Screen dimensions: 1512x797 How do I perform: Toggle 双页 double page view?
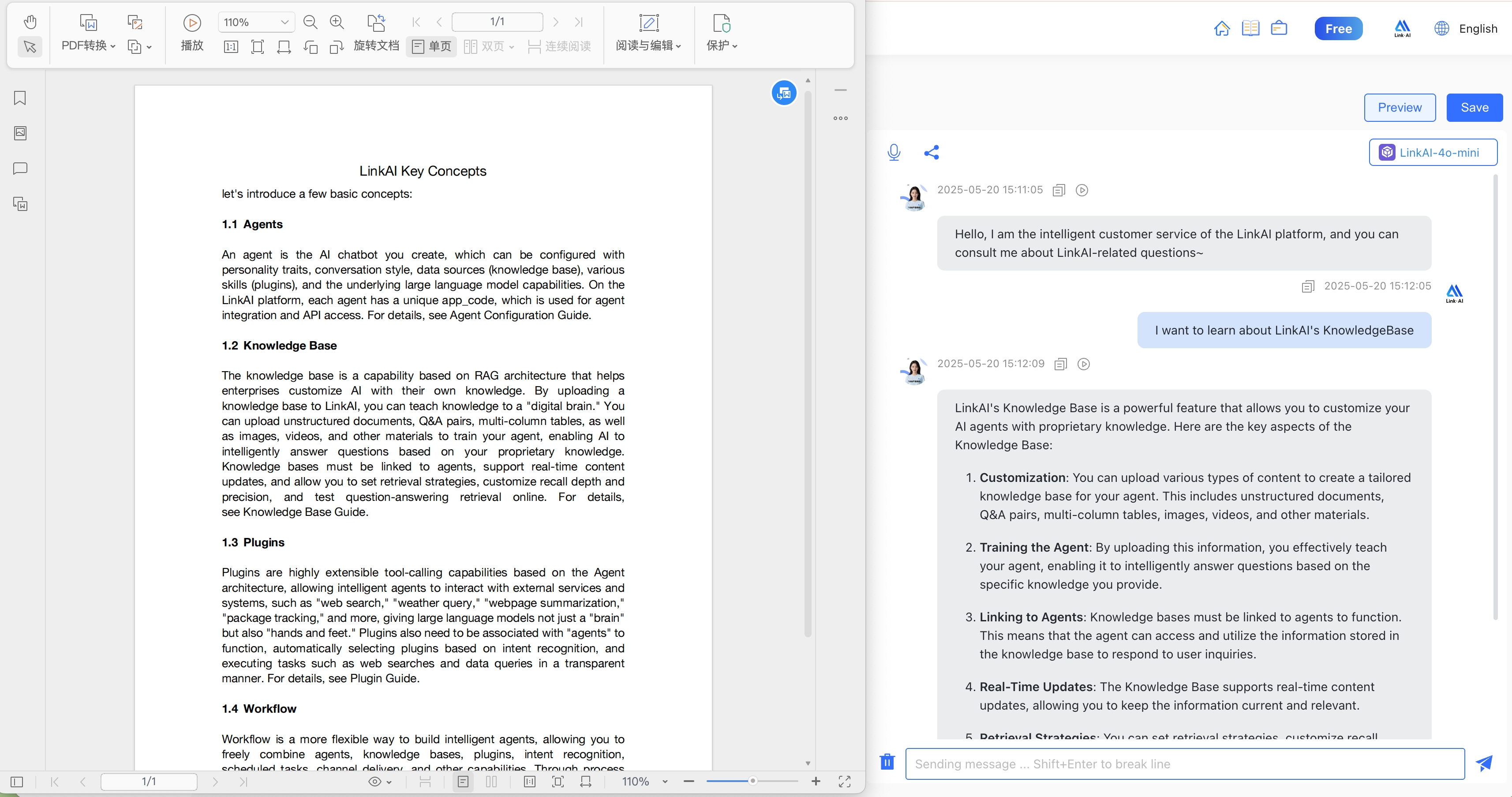pyautogui.click(x=488, y=46)
